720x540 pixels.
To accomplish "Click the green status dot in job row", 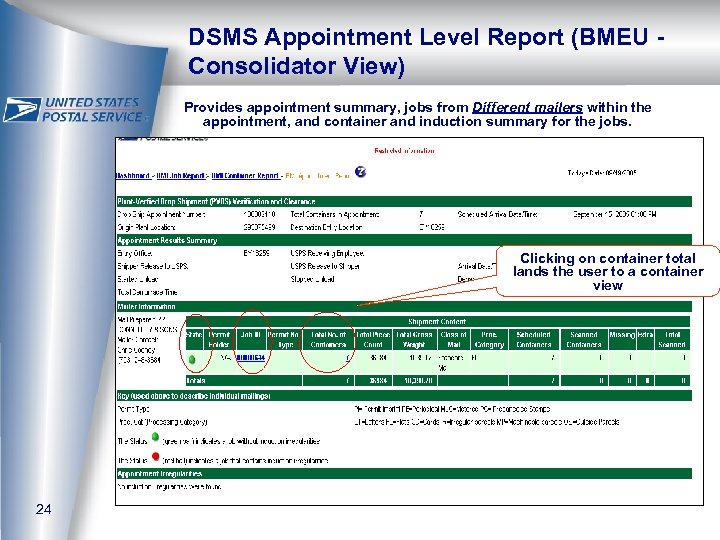I will [192, 359].
